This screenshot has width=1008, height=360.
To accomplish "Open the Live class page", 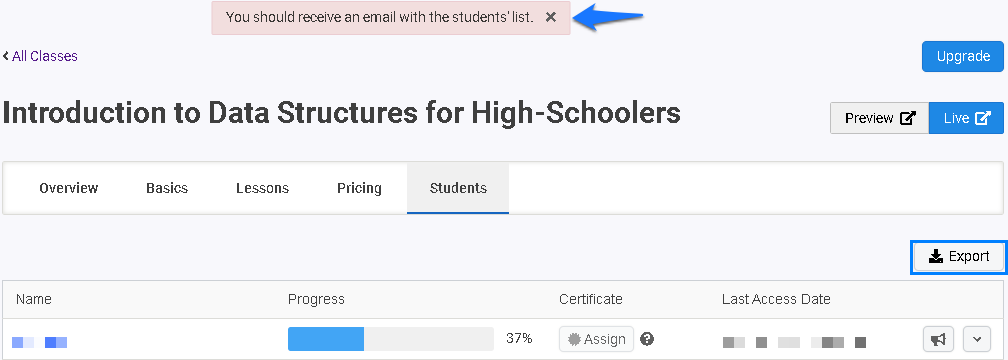I will 966,118.
